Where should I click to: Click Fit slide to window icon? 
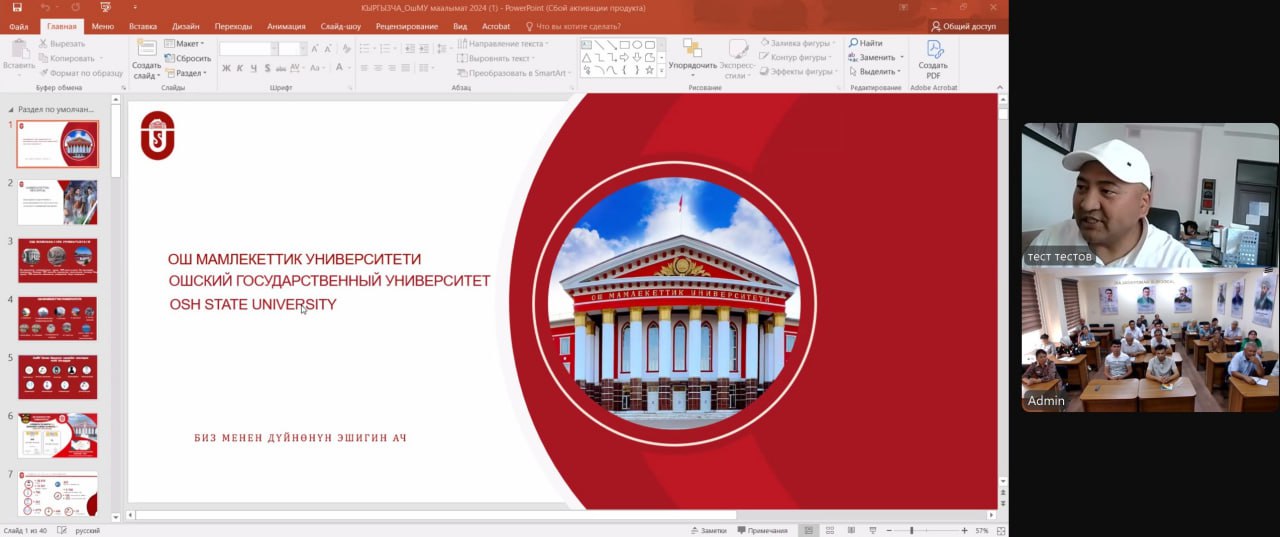pos(1000,530)
